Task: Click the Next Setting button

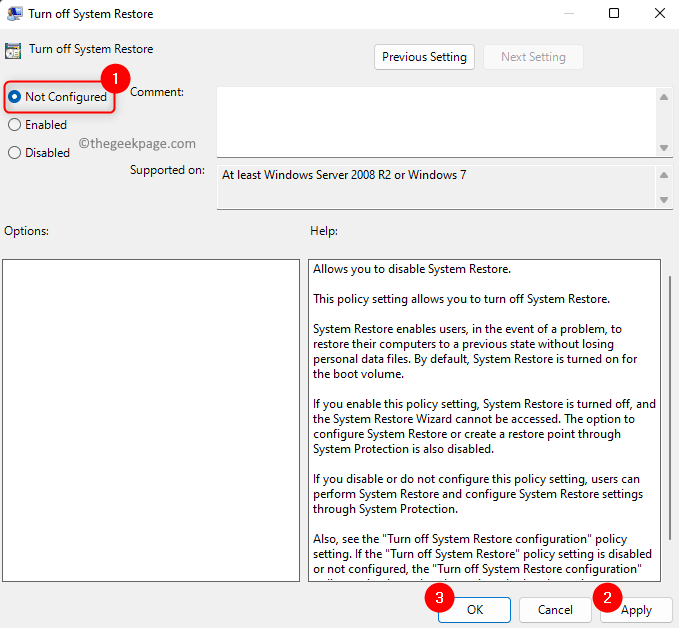Action: pos(533,57)
